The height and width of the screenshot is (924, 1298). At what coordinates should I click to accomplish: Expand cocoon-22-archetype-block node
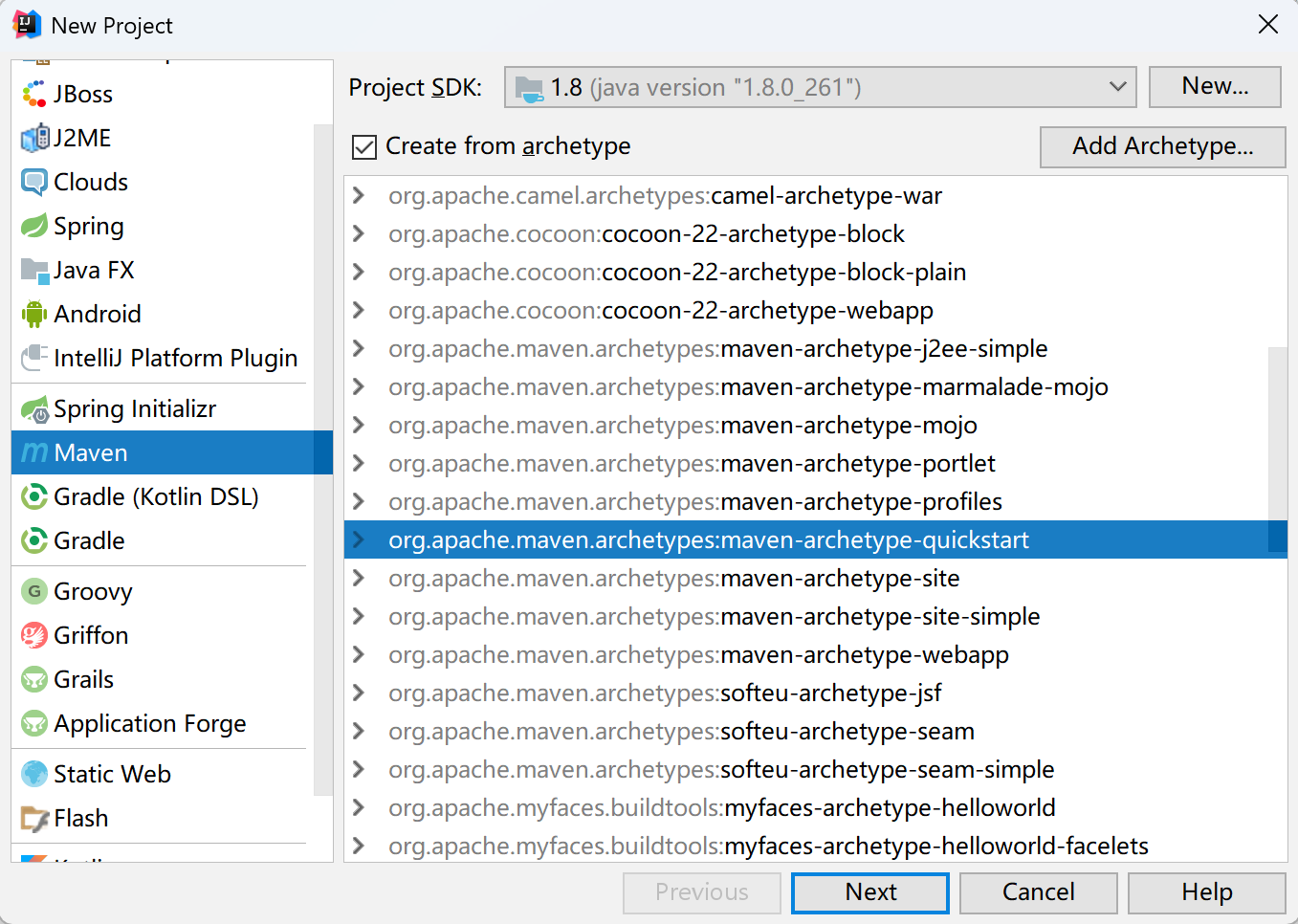pos(359,233)
